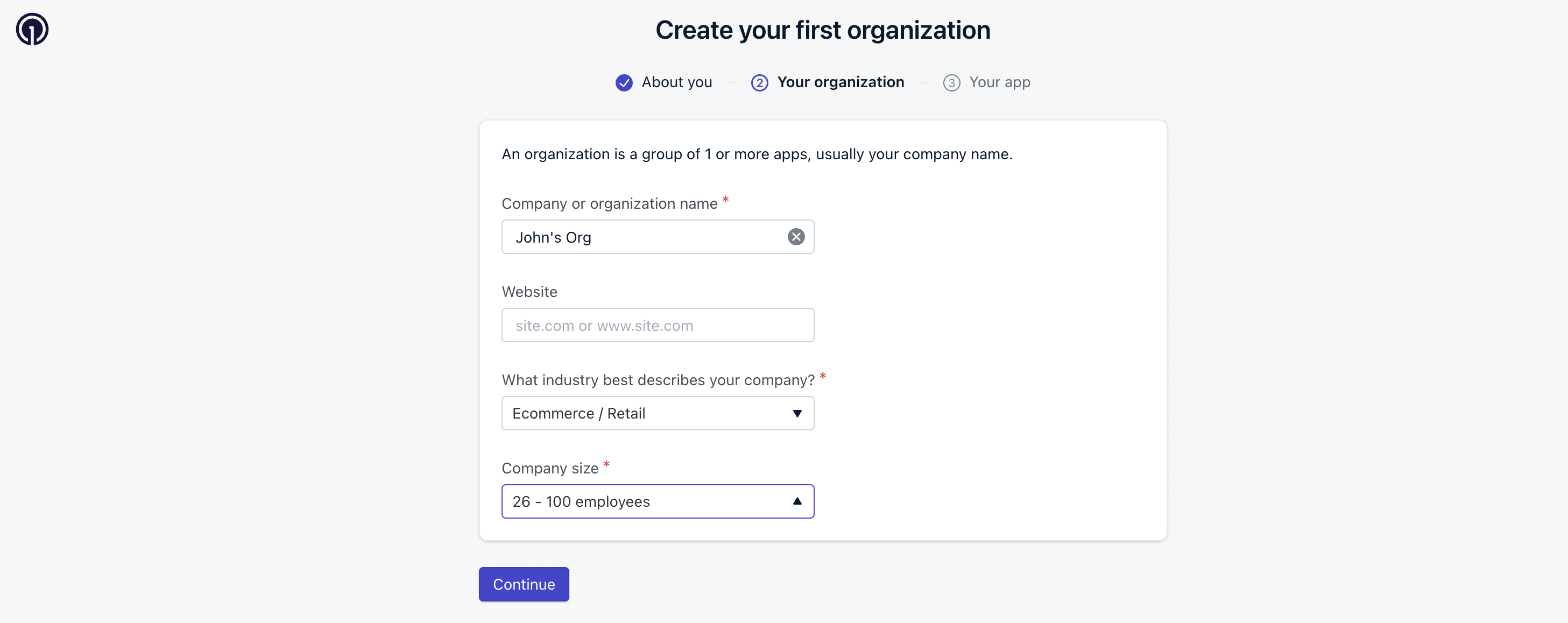Click the Website field label
This screenshot has width=1568, height=623.
coord(529,292)
